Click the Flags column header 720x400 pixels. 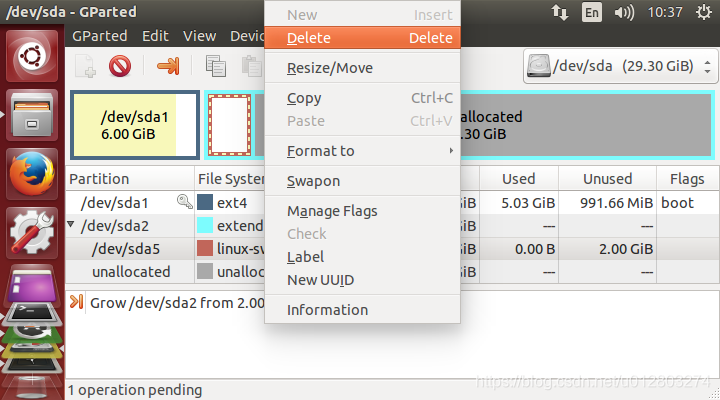click(x=687, y=179)
